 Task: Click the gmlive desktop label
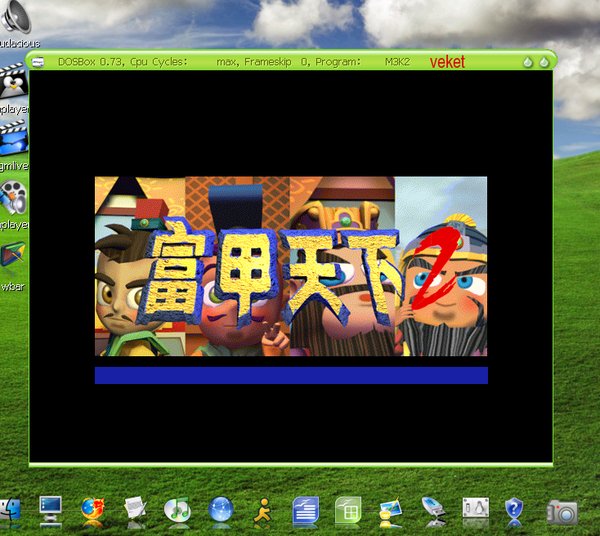tap(14, 165)
